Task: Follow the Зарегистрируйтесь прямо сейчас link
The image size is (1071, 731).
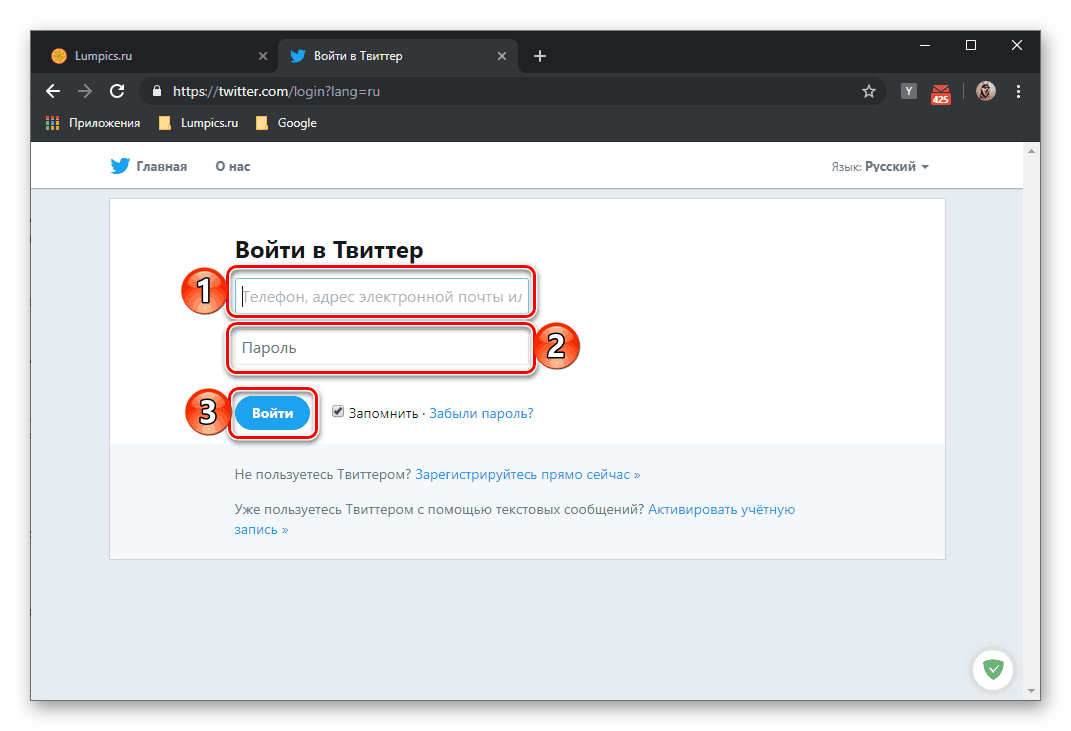Action: tap(527, 474)
